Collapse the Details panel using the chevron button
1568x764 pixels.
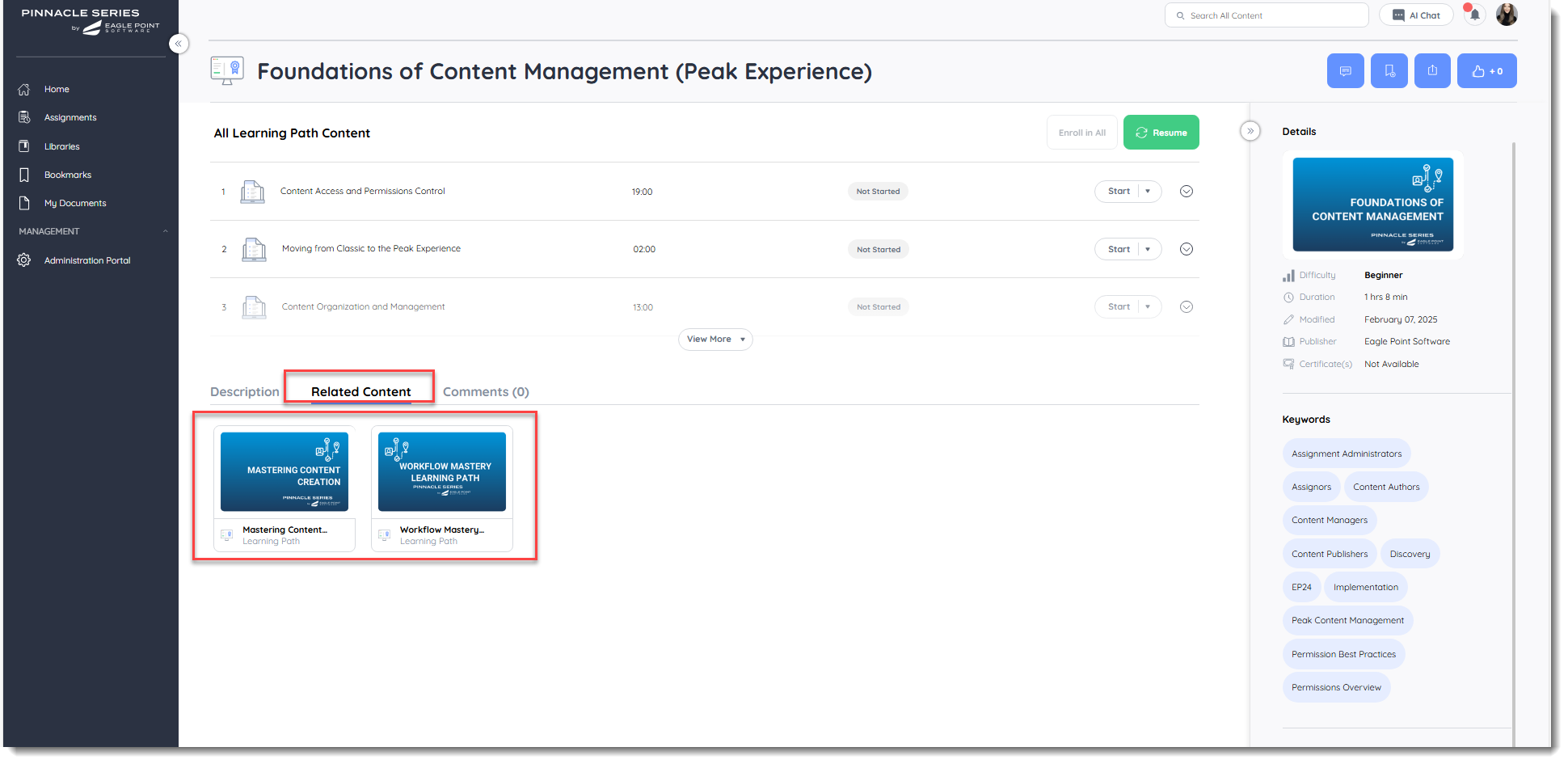click(1250, 131)
